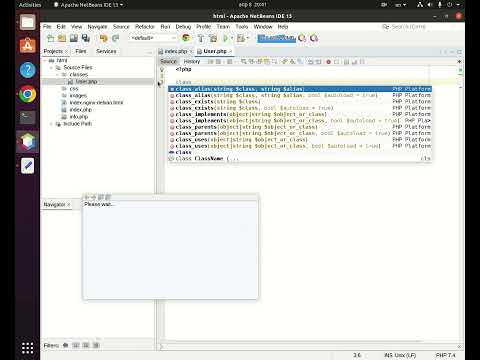Start macro recording with the red dot icon
This screenshot has height=360, width=480.
[329, 62]
